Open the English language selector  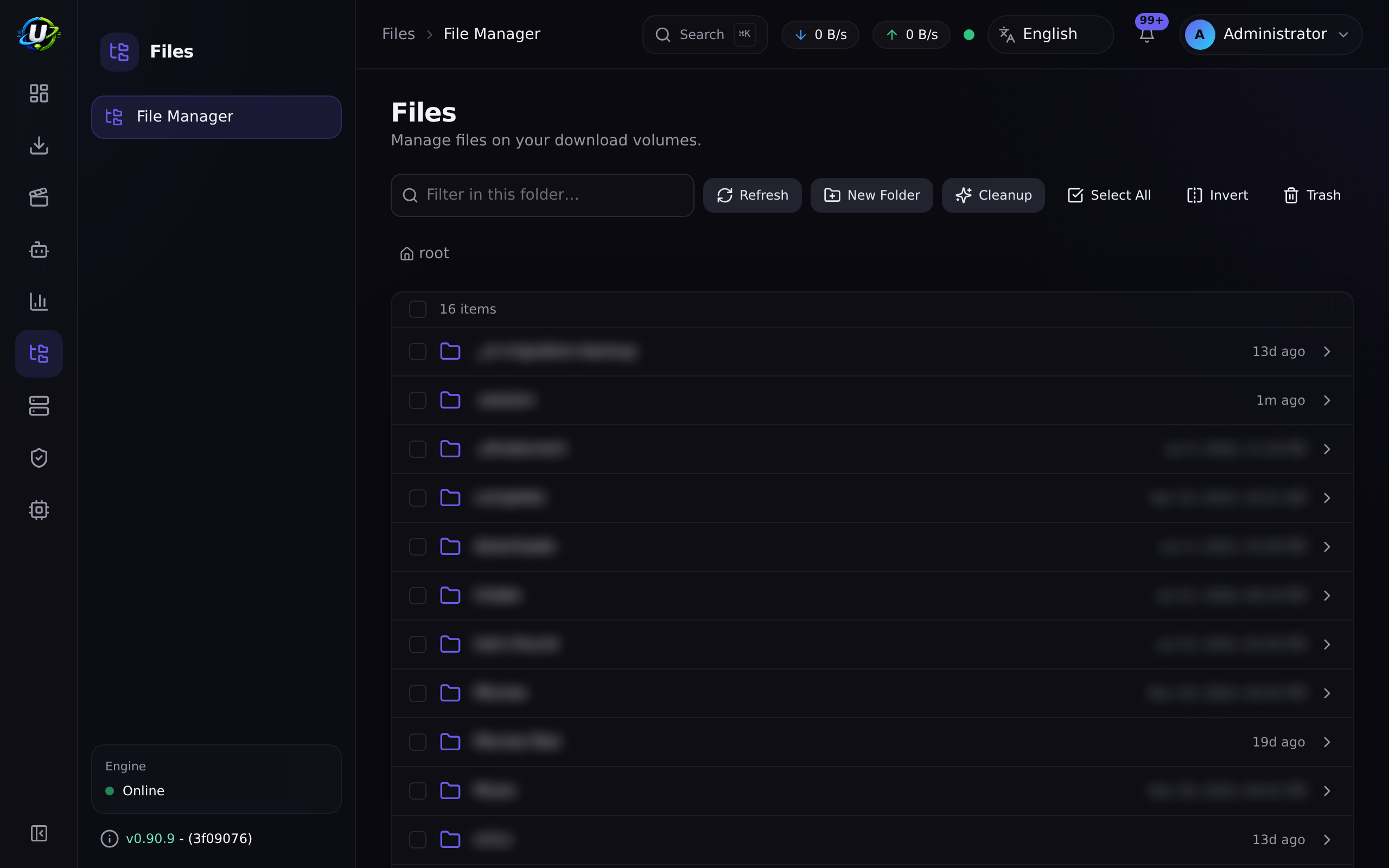click(1050, 34)
